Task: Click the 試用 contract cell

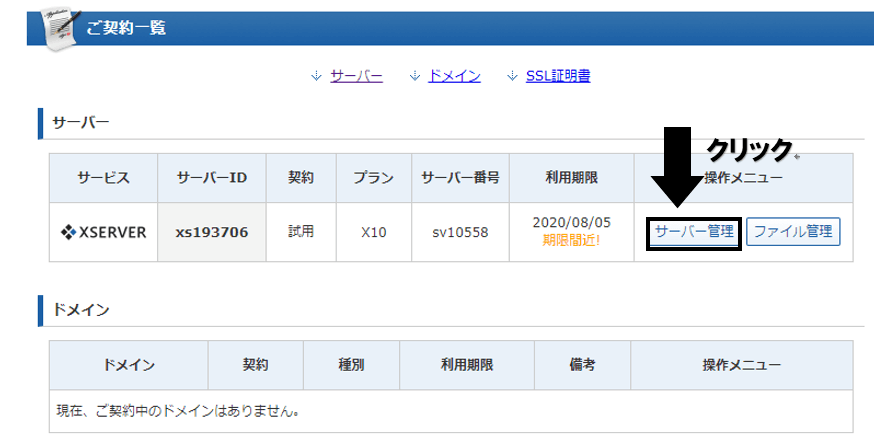Action: pyautogui.click(x=301, y=231)
